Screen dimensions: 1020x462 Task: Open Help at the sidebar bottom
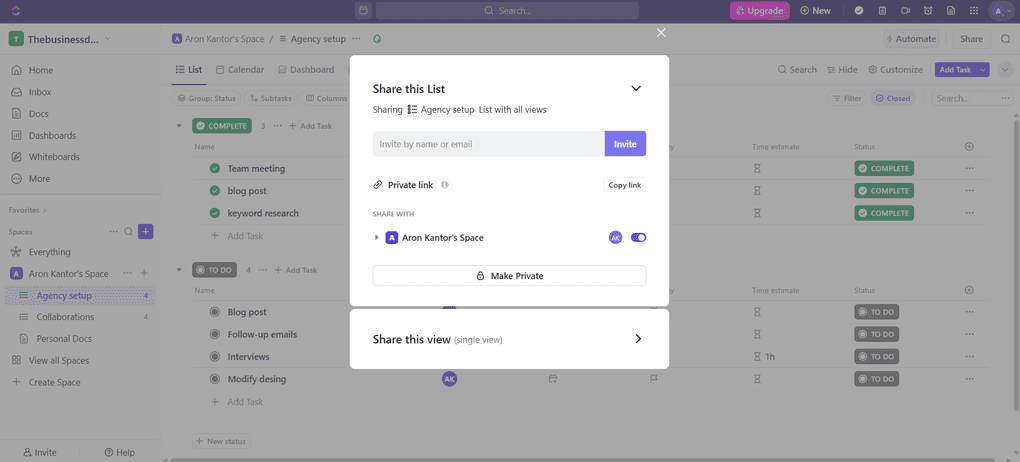tap(120, 452)
